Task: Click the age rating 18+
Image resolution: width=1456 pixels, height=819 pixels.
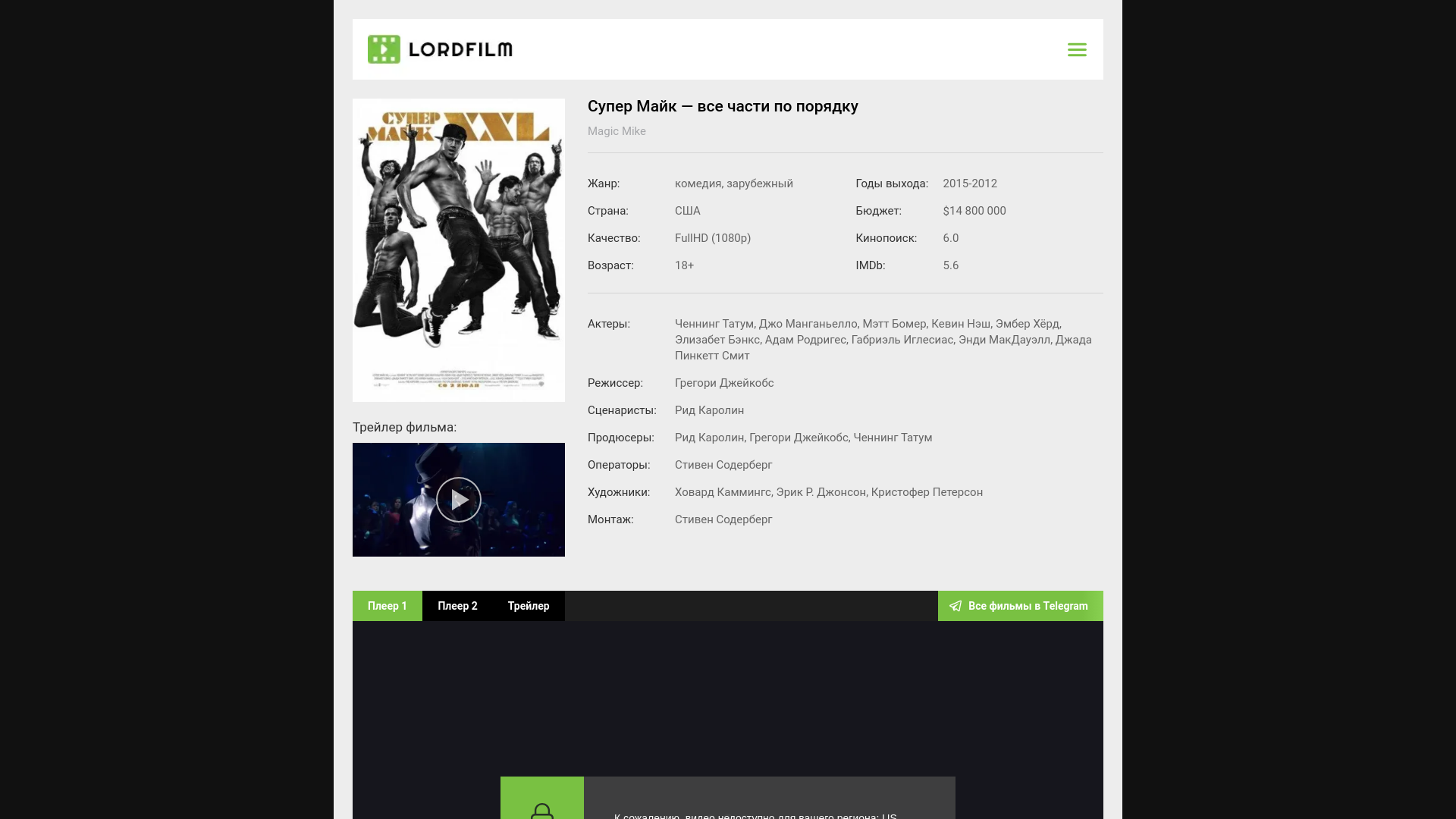Action: coord(684,265)
